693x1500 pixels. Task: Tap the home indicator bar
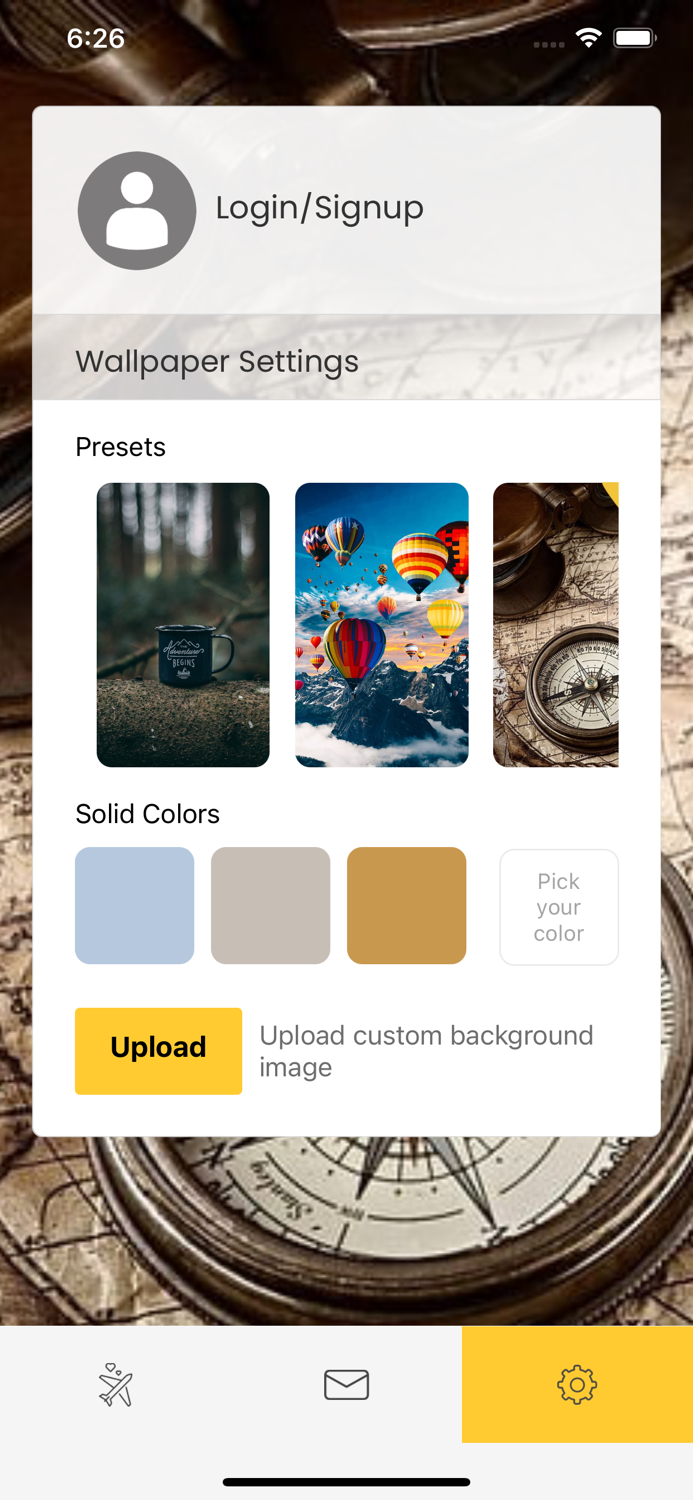pos(347,1482)
